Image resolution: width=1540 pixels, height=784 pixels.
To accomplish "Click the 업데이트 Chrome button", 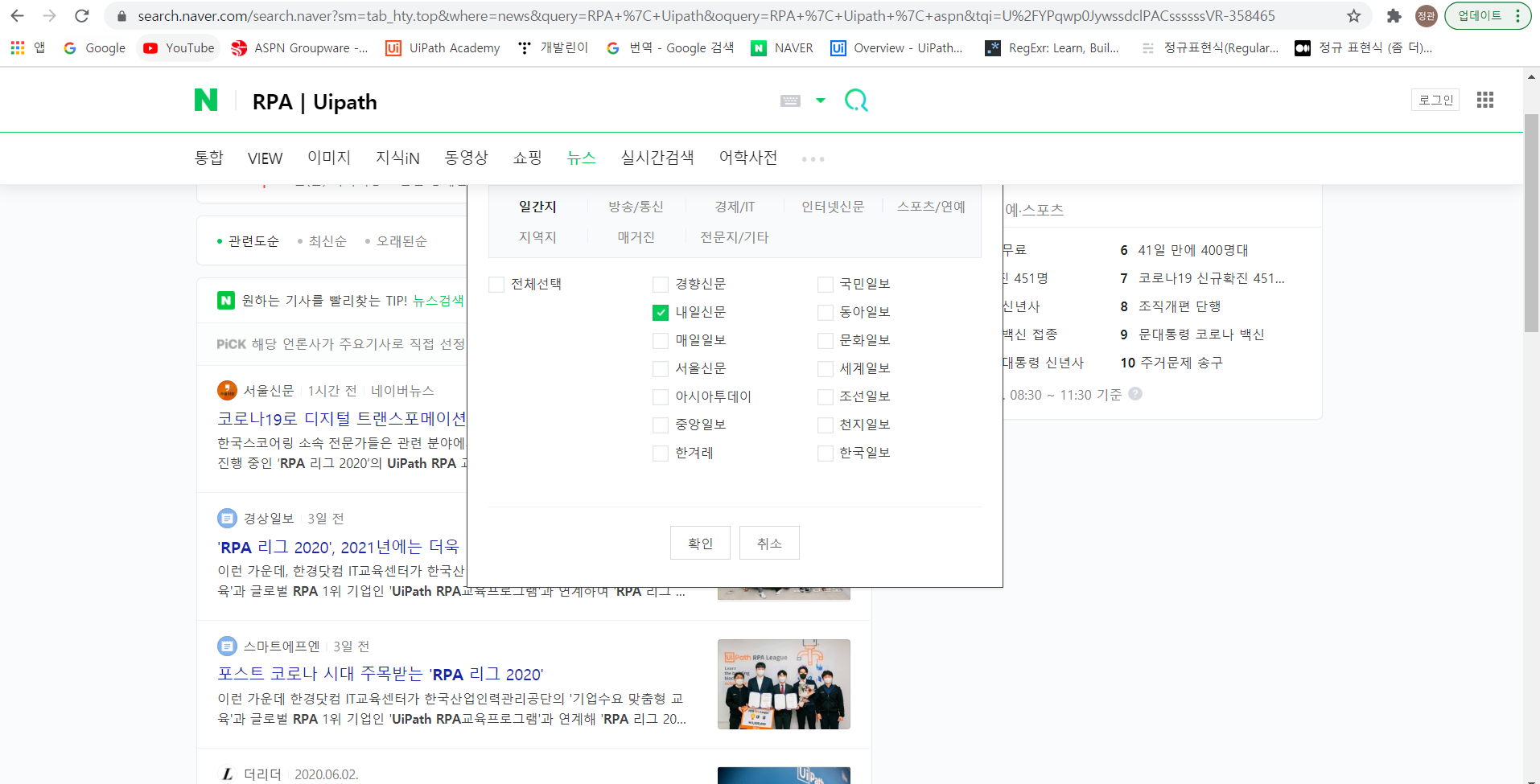I will coord(1488,15).
